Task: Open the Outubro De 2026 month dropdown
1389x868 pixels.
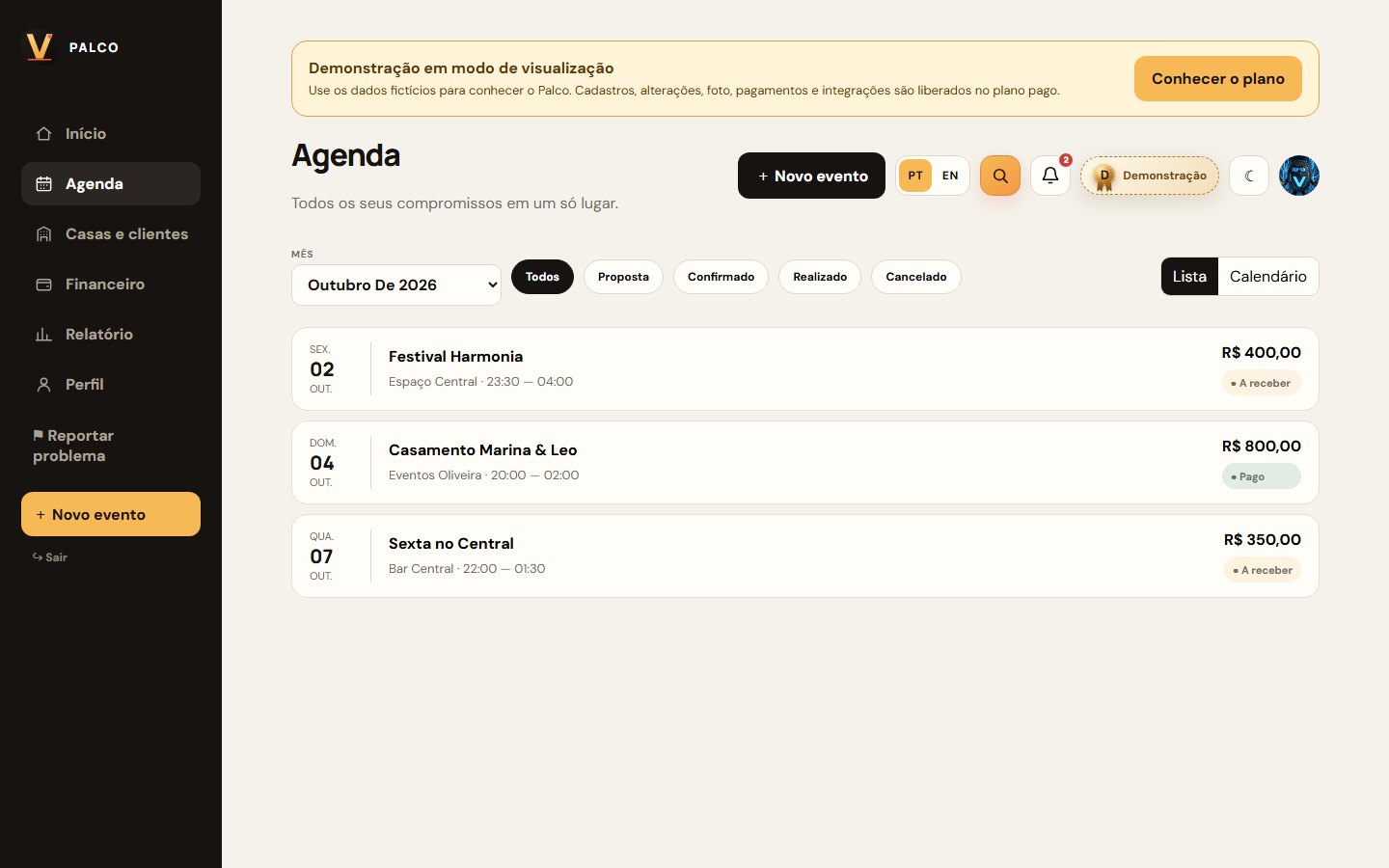Action: tap(396, 285)
